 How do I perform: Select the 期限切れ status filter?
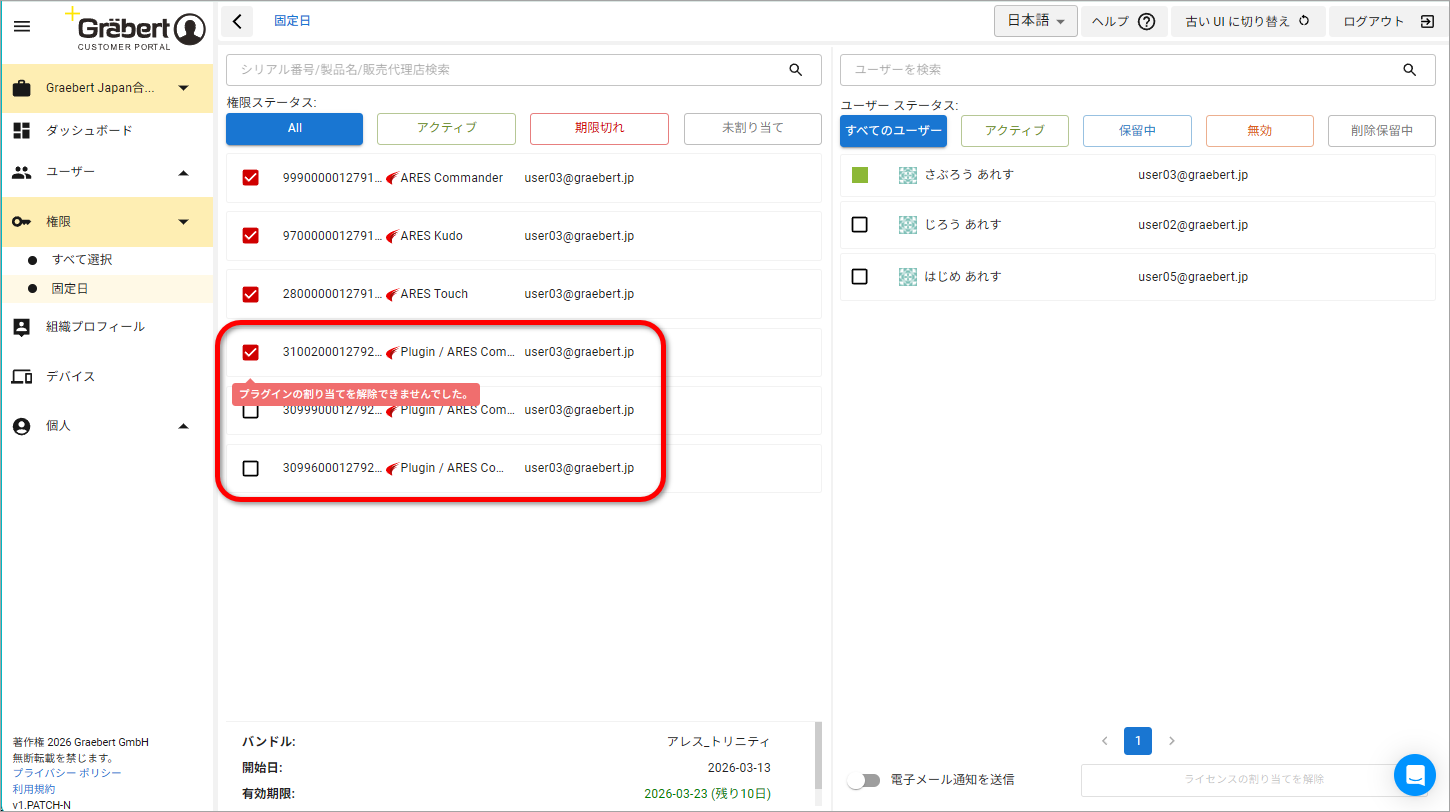[599, 129]
